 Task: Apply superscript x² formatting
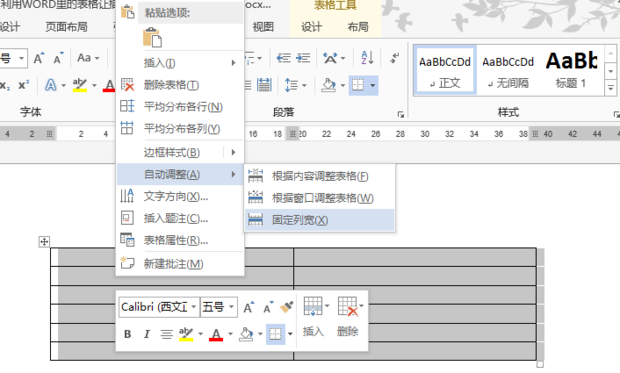24,85
